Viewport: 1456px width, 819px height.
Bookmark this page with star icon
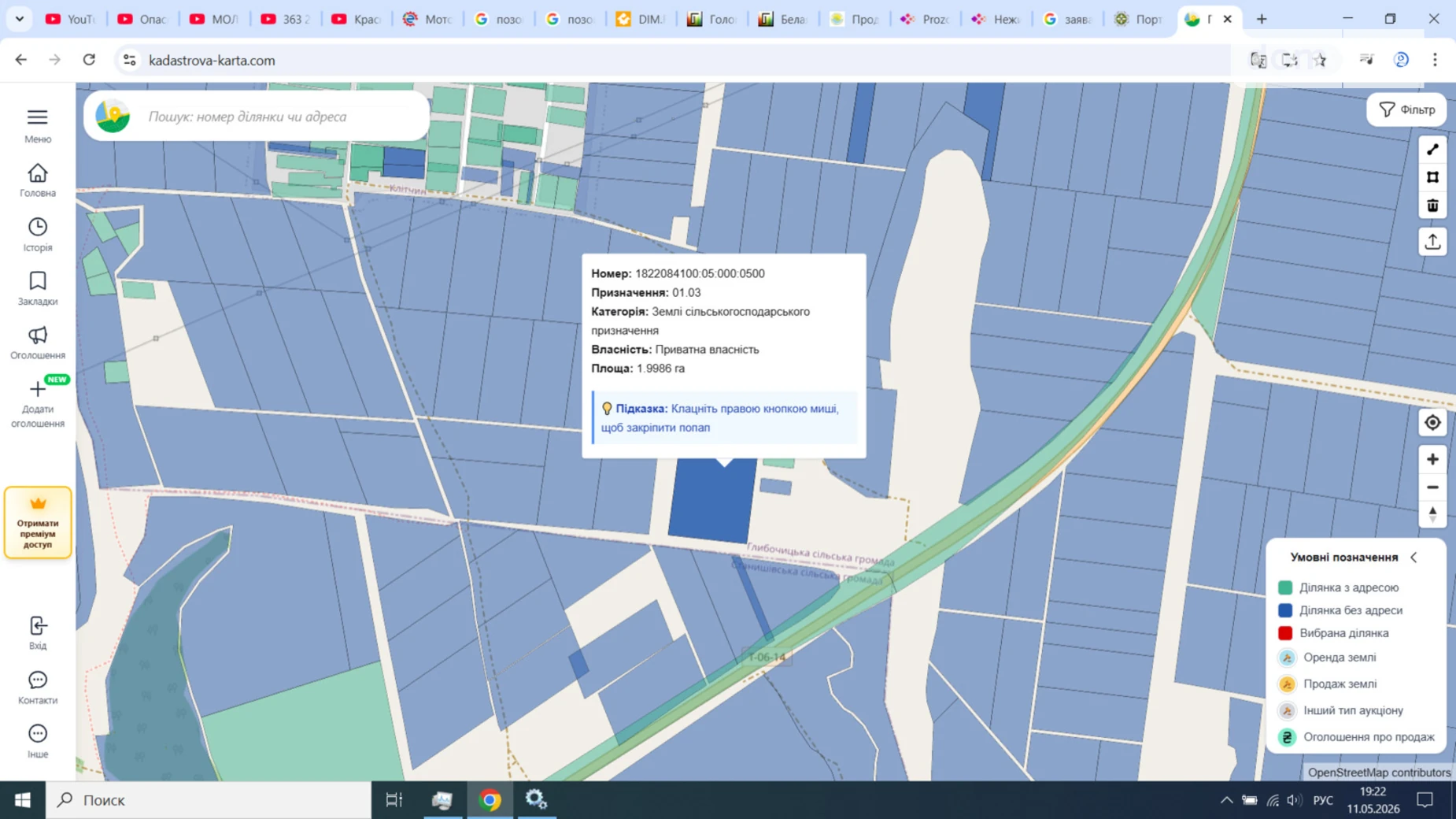1320,60
